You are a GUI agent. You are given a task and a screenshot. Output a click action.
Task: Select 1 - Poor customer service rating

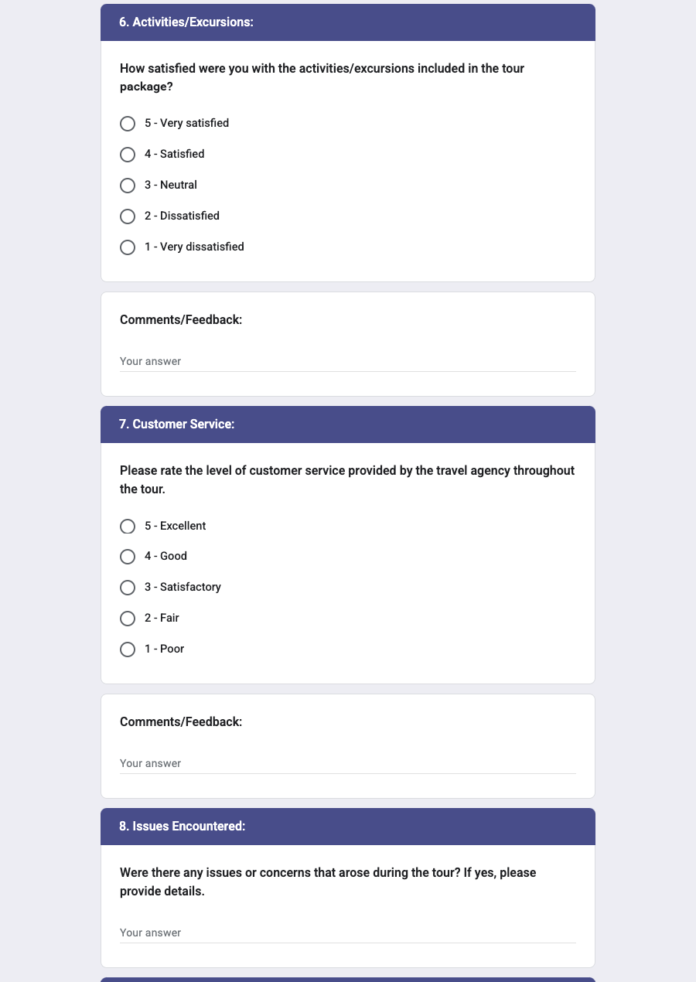tap(127, 649)
